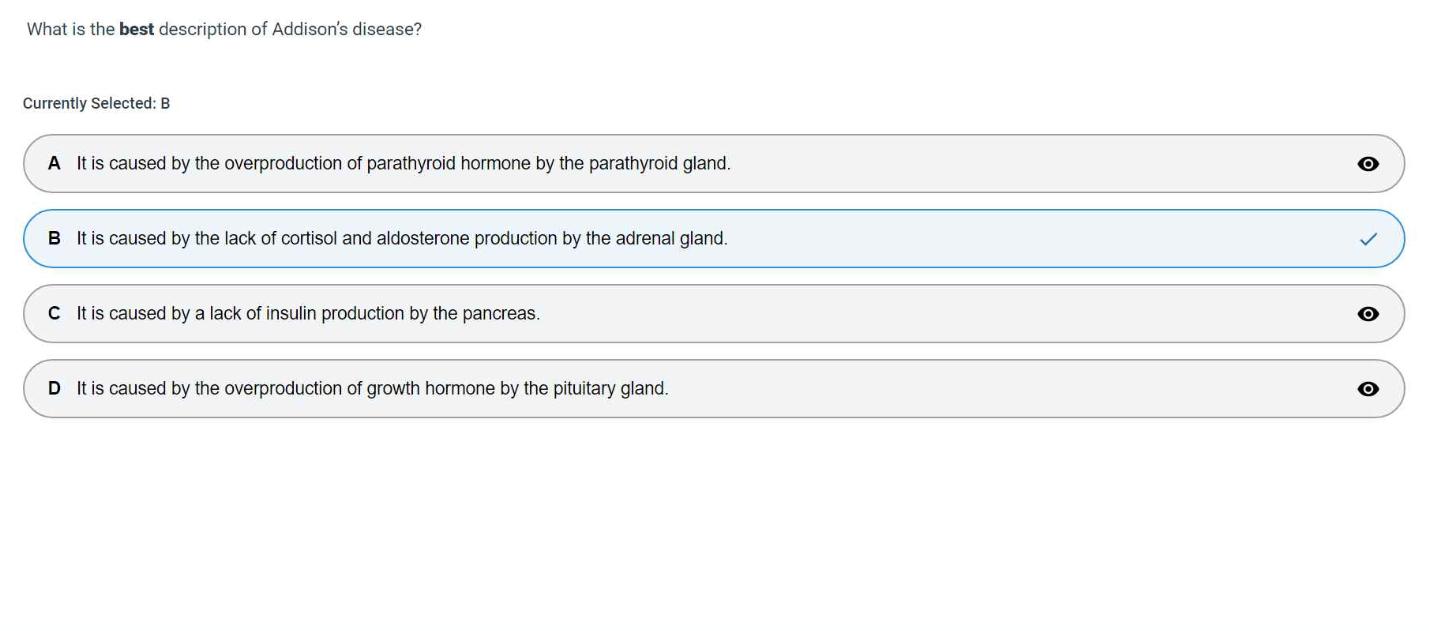The width and height of the screenshot is (1429, 631).
Task: Click the checkmark on selected answer B
Action: pyautogui.click(x=1368, y=239)
